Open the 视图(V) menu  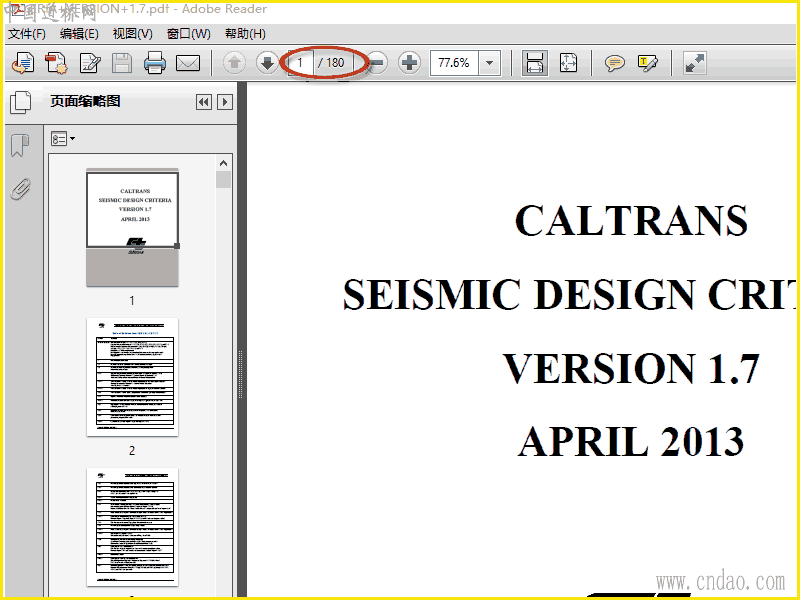click(132, 34)
